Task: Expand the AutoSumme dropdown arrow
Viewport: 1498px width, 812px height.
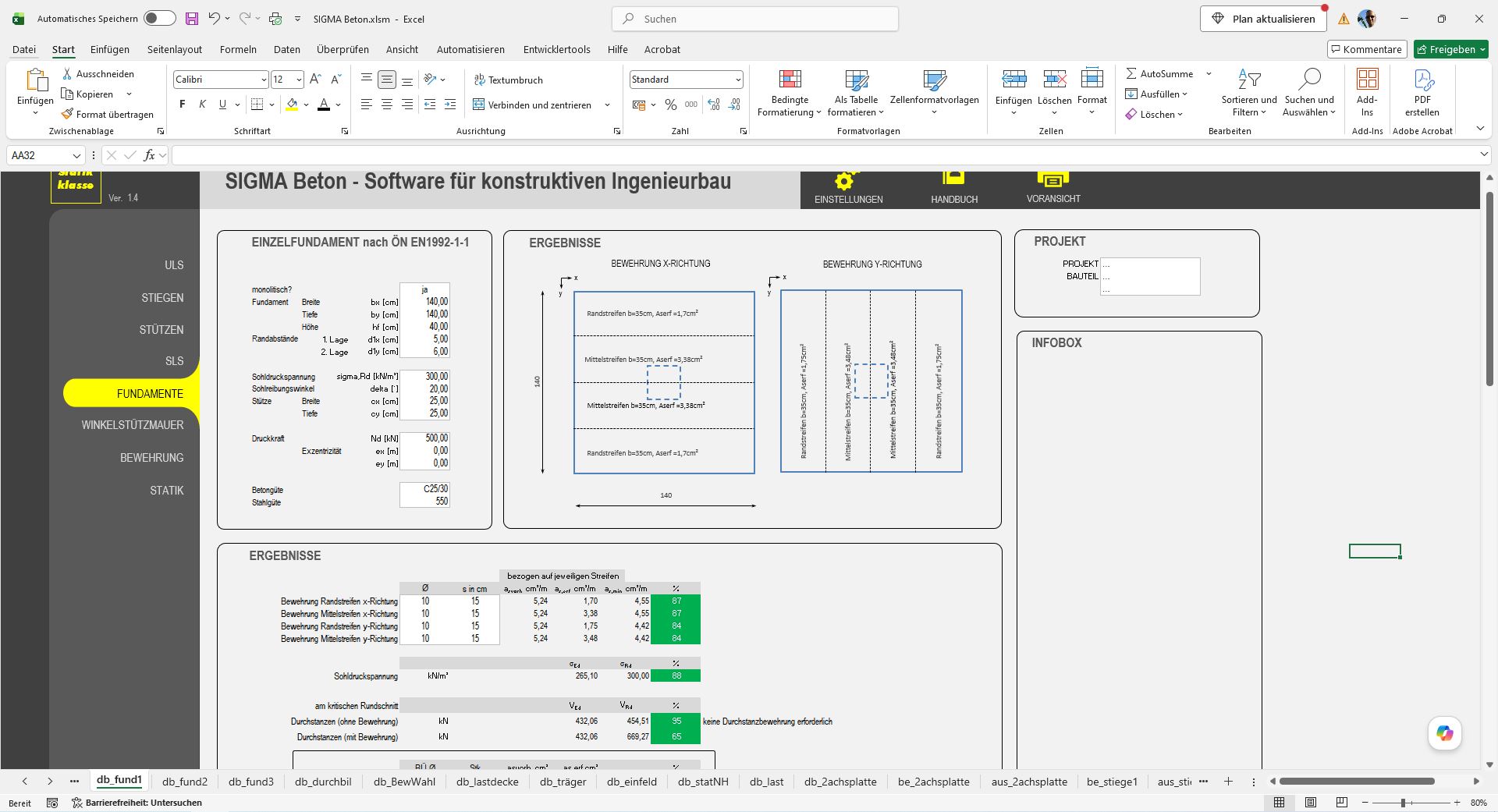Action: point(1209,73)
